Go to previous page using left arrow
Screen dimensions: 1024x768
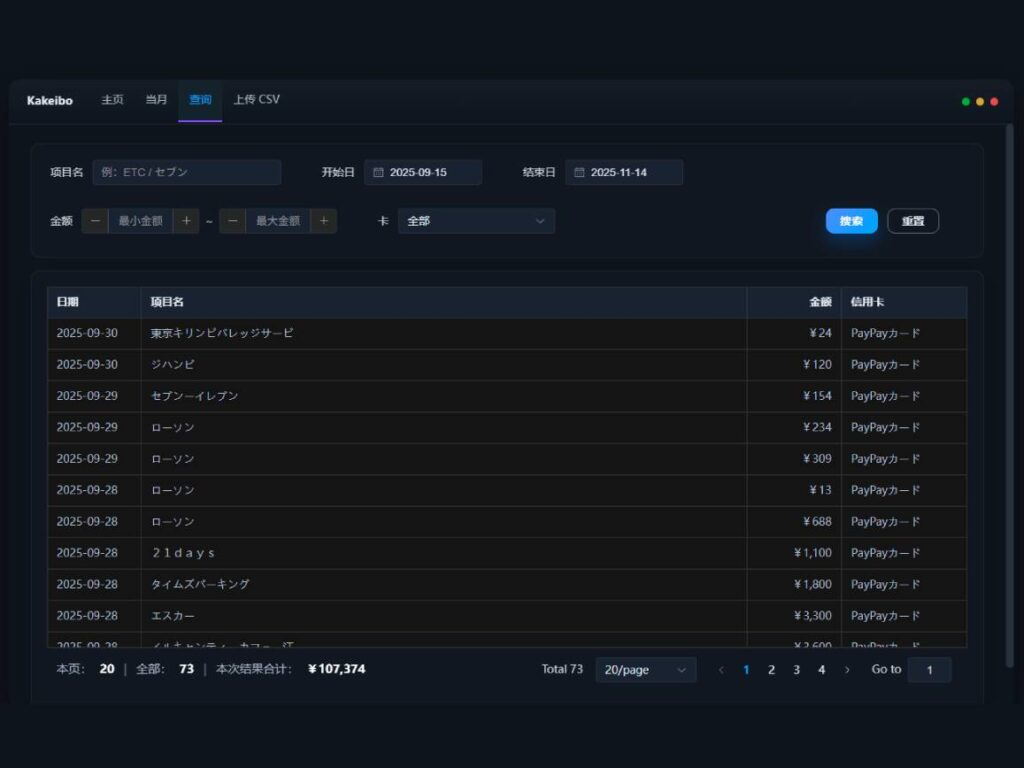tap(721, 670)
